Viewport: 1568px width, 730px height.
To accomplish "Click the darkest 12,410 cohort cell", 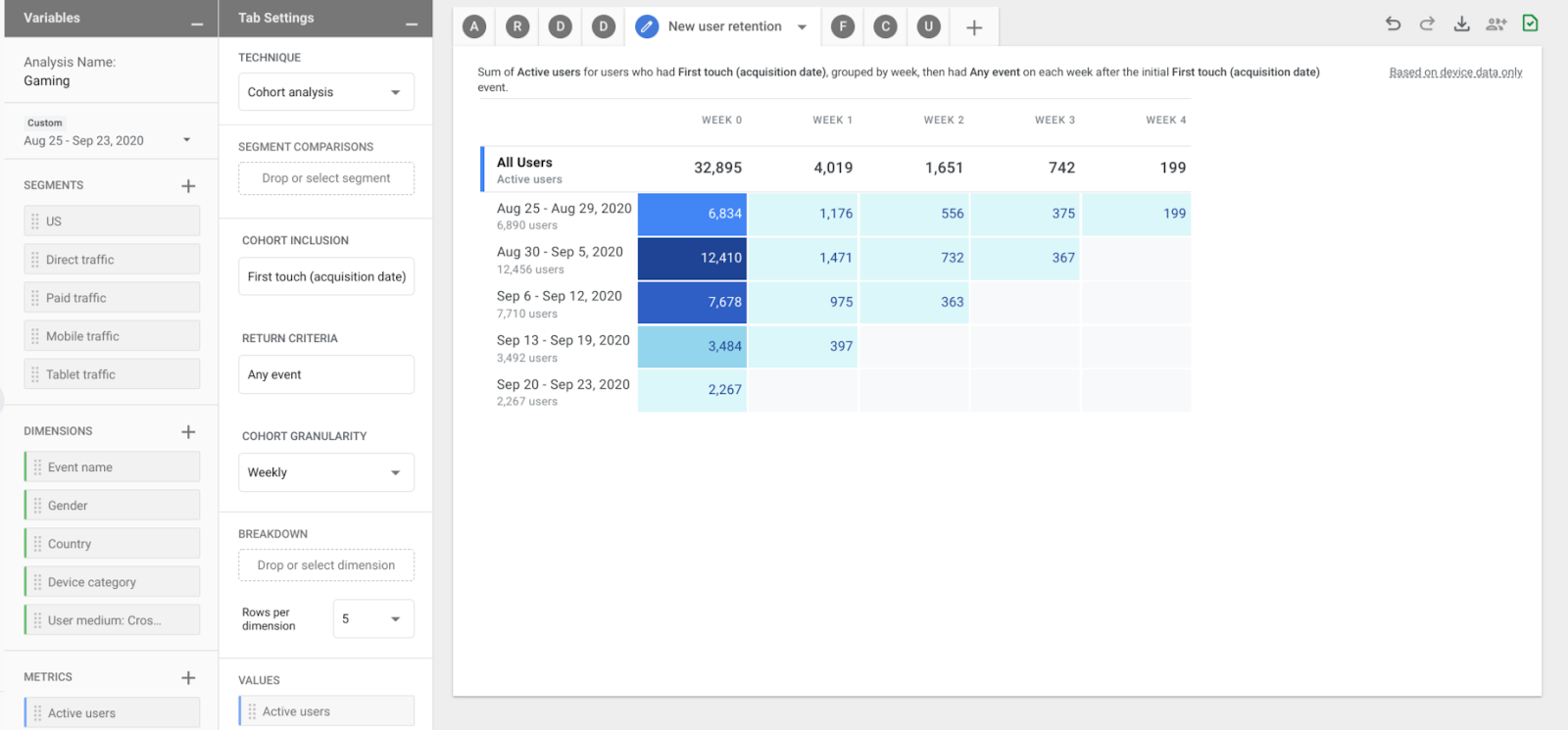I will [692, 258].
